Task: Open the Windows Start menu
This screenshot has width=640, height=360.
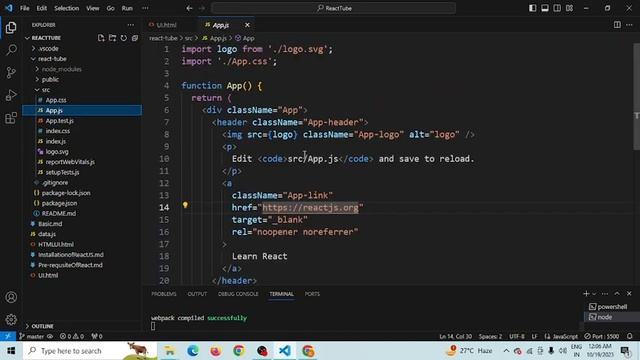Action: coord(11,351)
